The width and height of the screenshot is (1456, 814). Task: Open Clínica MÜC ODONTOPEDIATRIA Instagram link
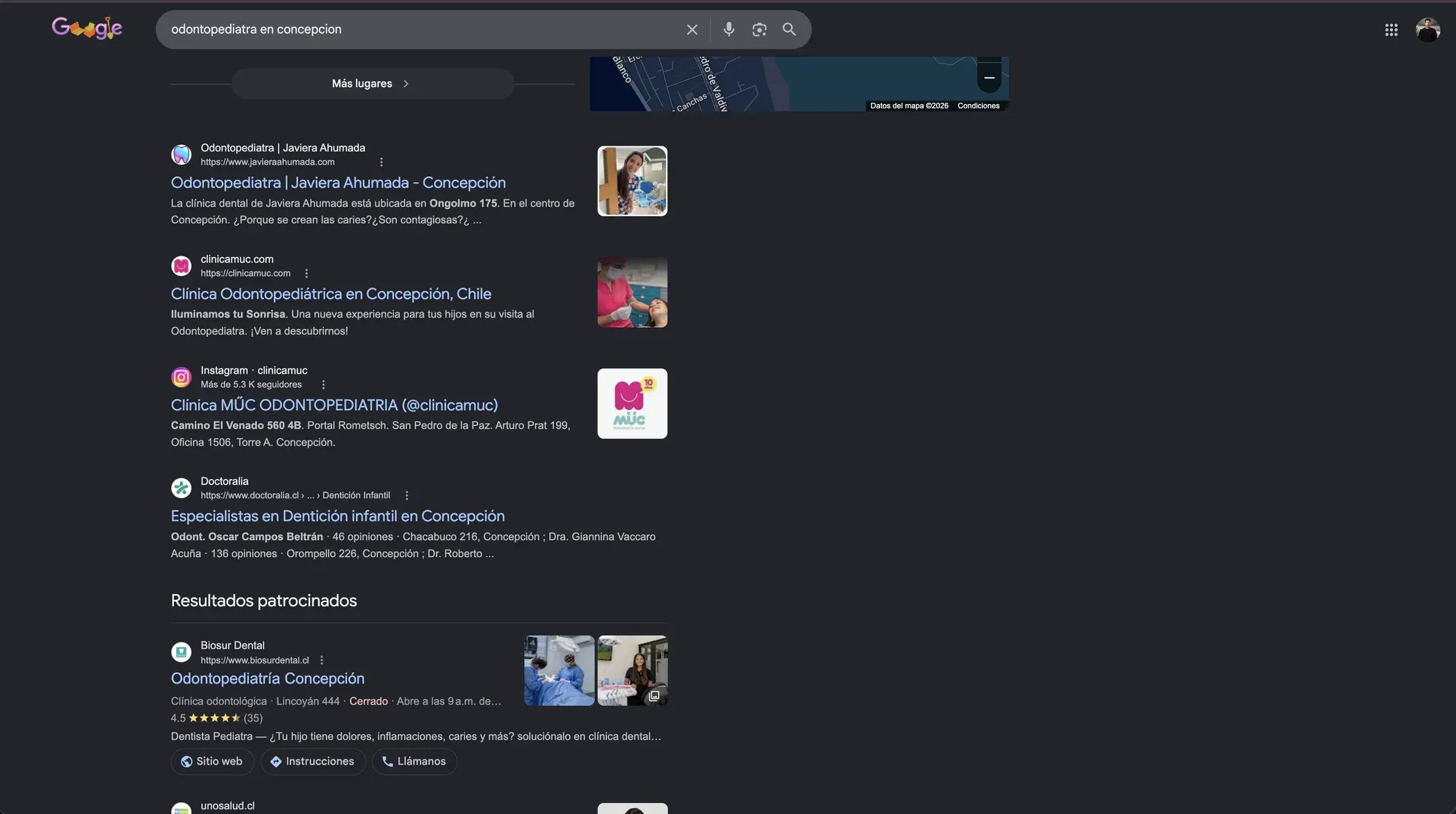[x=335, y=406]
